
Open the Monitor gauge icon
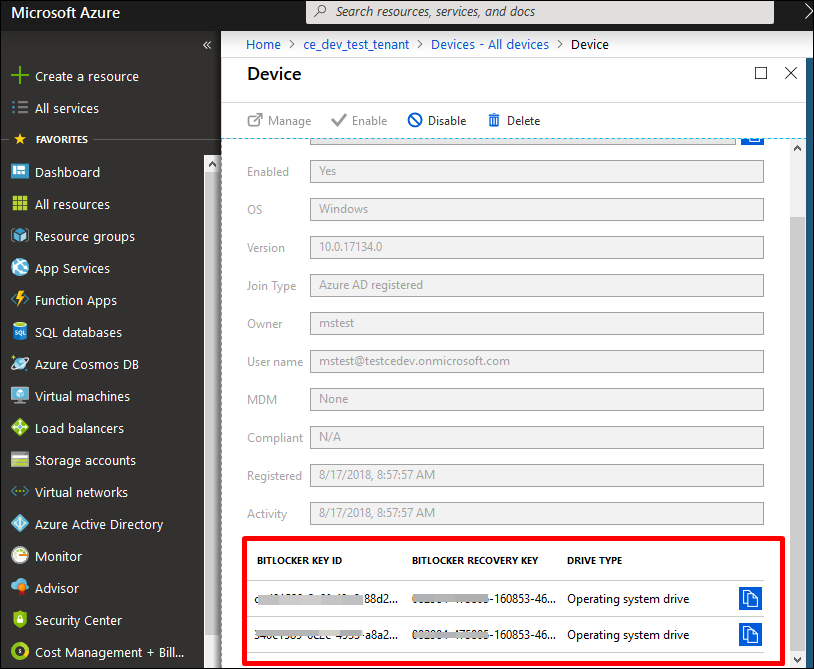pos(20,556)
